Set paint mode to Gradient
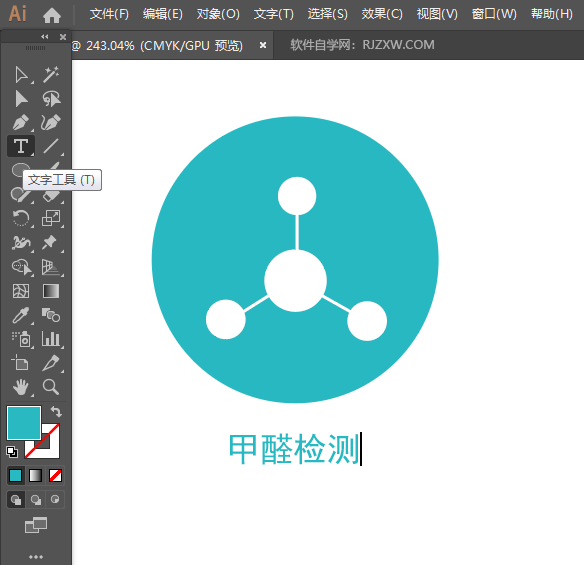The height and width of the screenshot is (565, 584). (x=35, y=476)
